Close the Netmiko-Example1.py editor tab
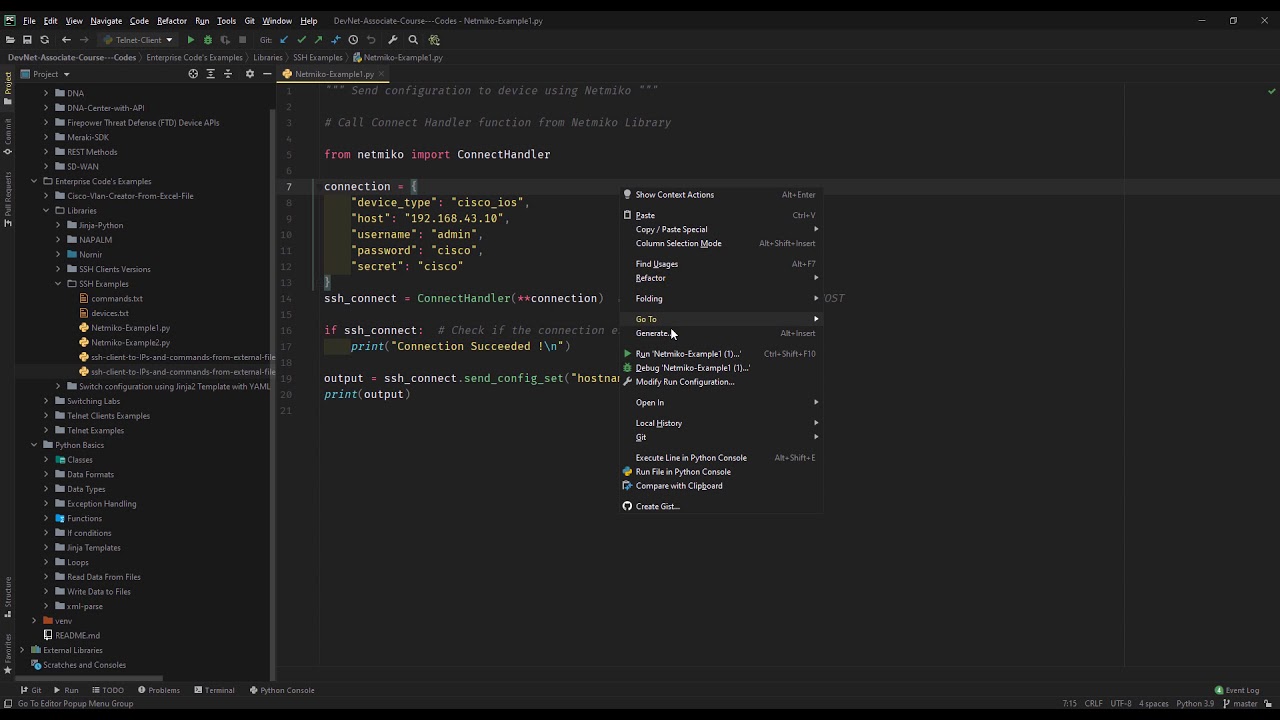This screenshot has height=720, width=1280. point(382,74)
